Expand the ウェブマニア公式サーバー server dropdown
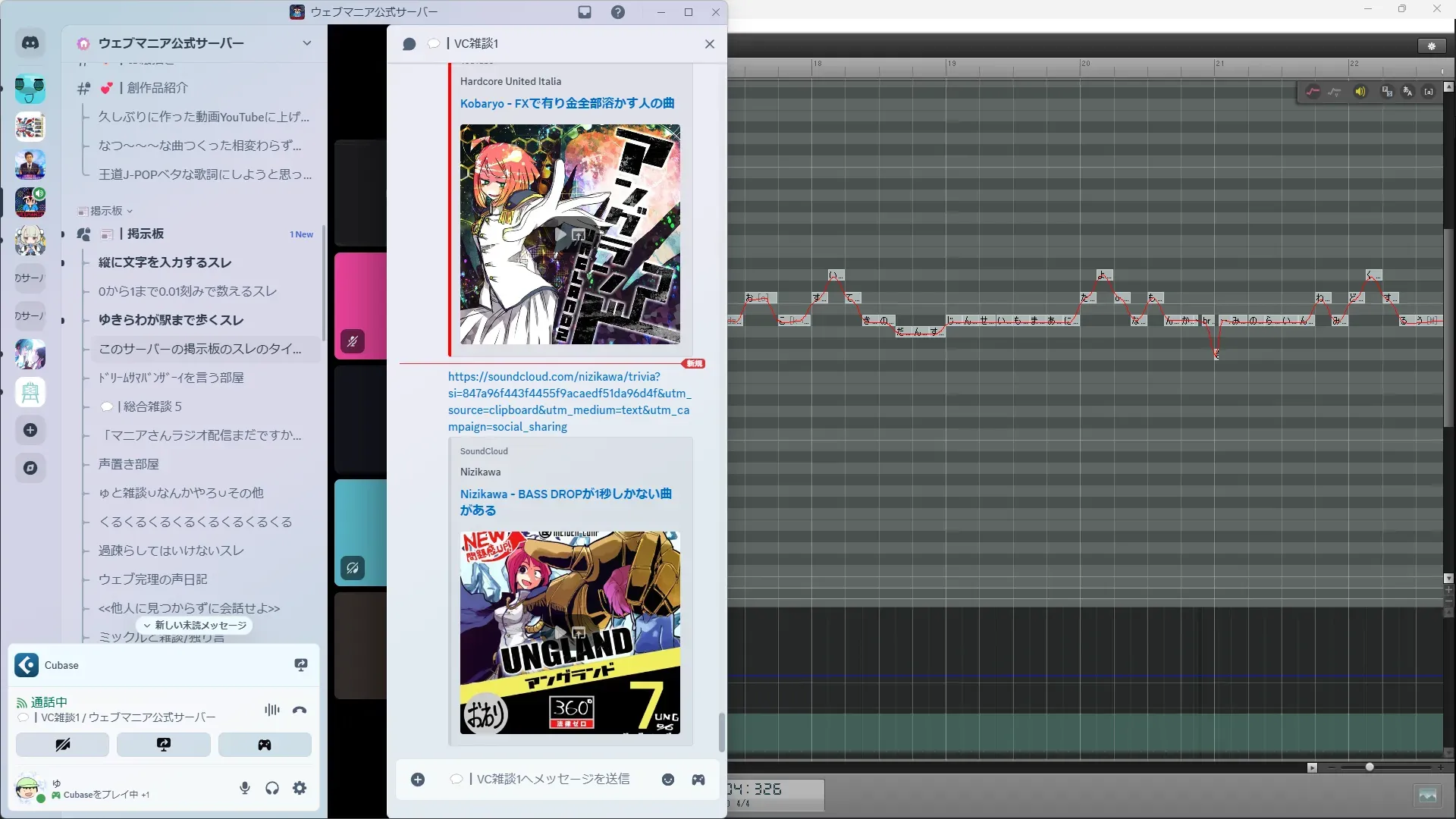The width and height of the screenshot is (1456, 819). pos(306,43)
